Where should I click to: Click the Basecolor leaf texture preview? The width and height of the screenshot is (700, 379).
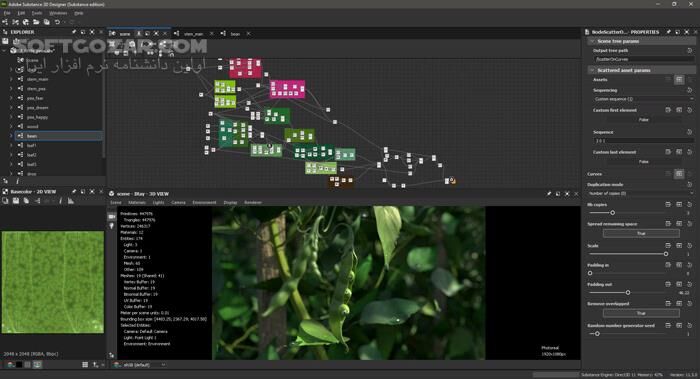coord(53,282)
